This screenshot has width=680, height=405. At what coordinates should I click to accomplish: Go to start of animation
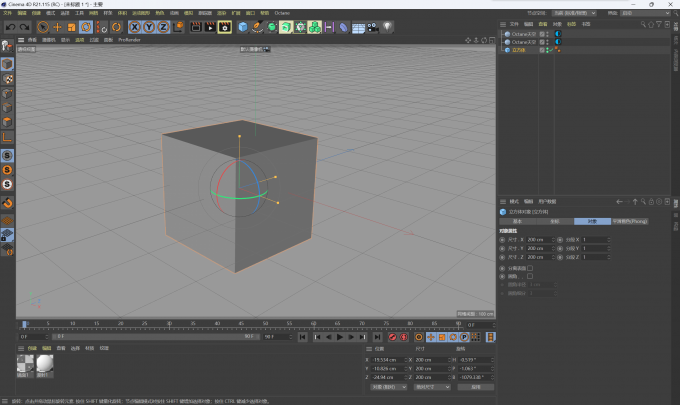point(303,337)
